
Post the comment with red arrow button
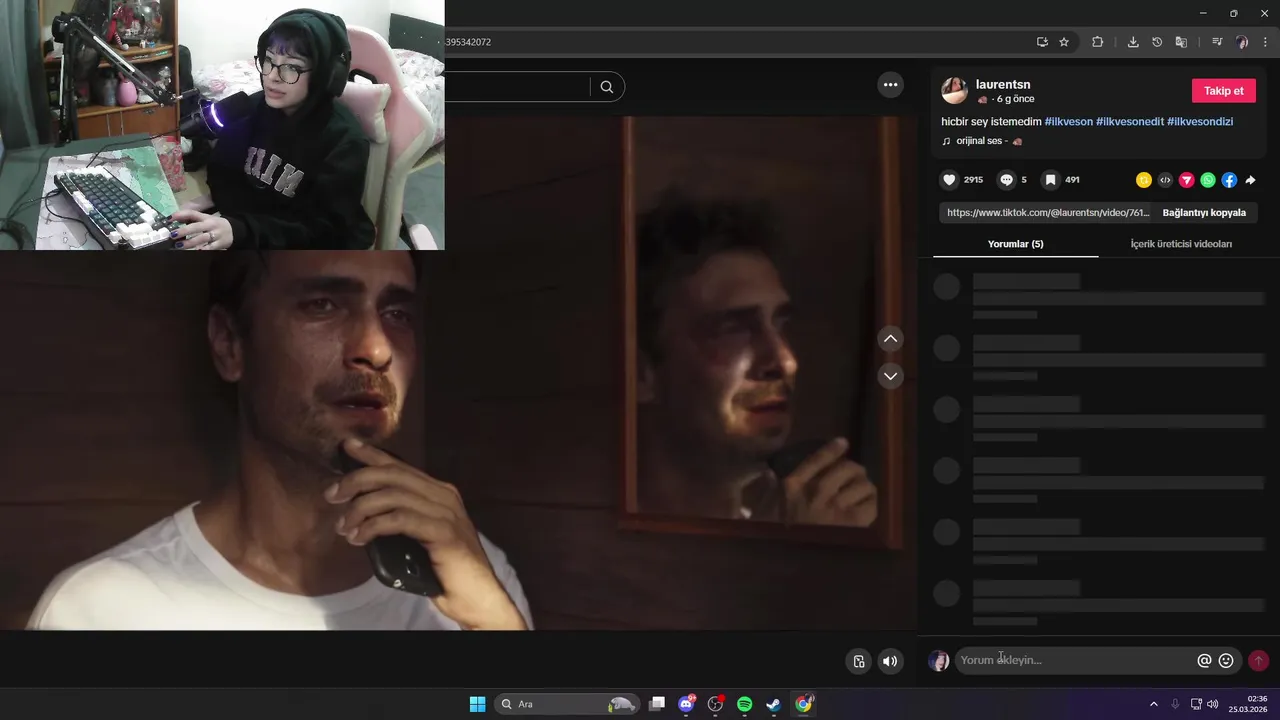click(x=1258, y=660)
